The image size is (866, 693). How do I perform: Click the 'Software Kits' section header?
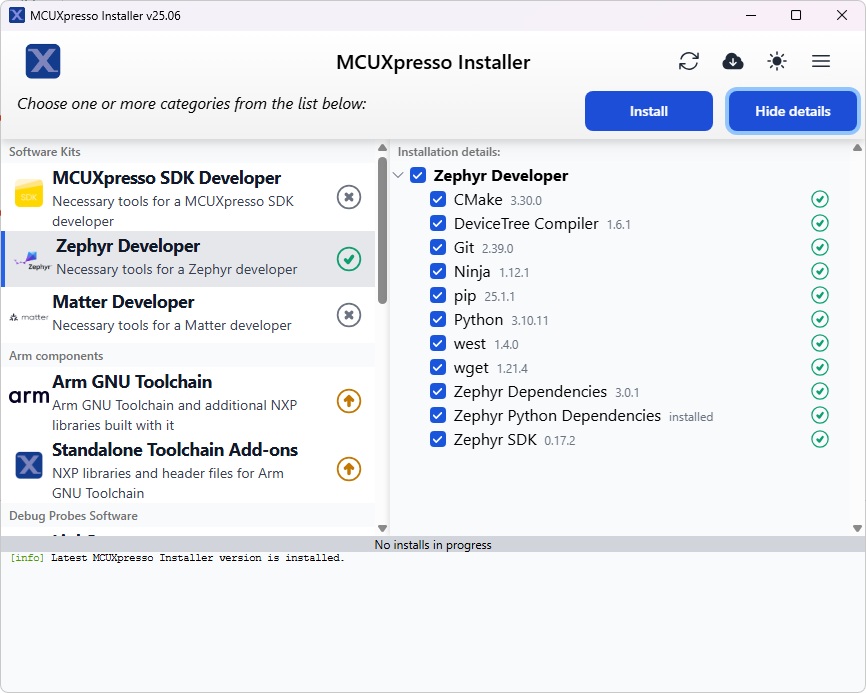[x=45, y=152]
